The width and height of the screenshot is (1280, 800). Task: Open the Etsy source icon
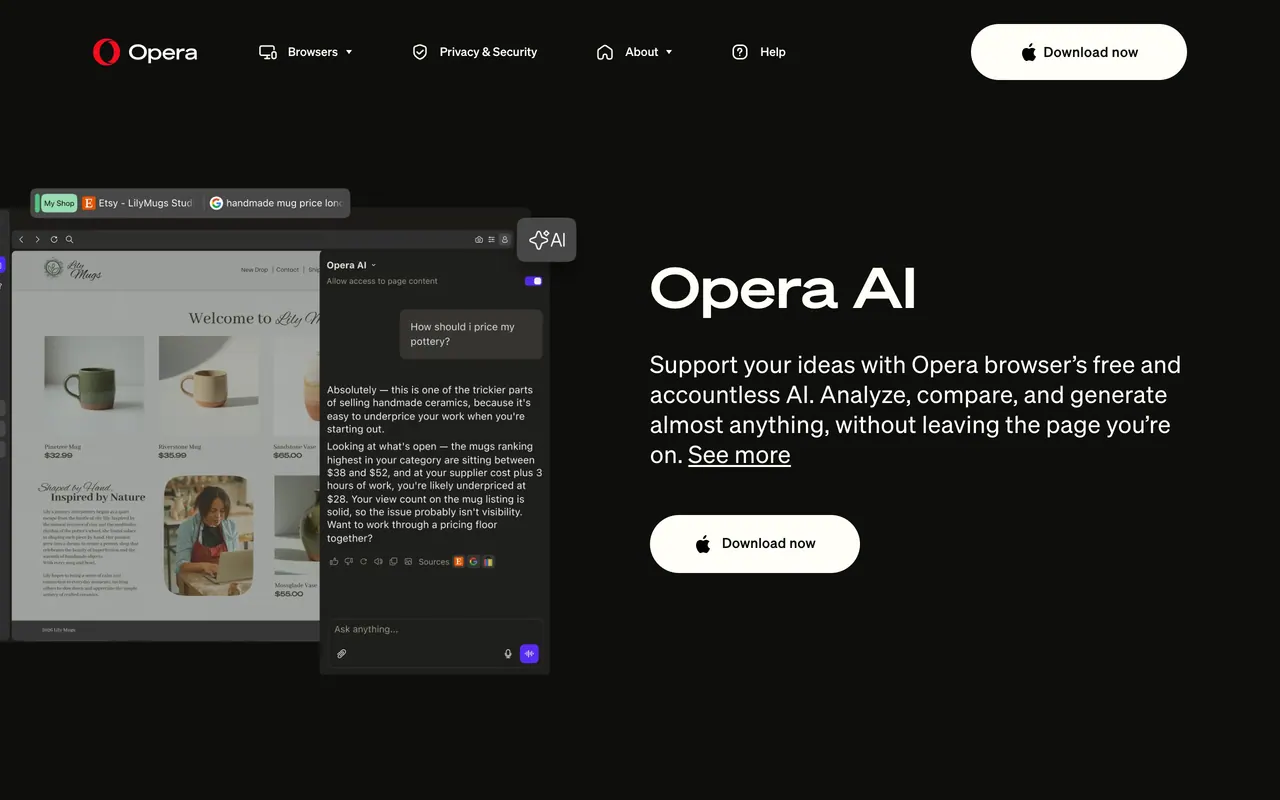coord(459,562)
